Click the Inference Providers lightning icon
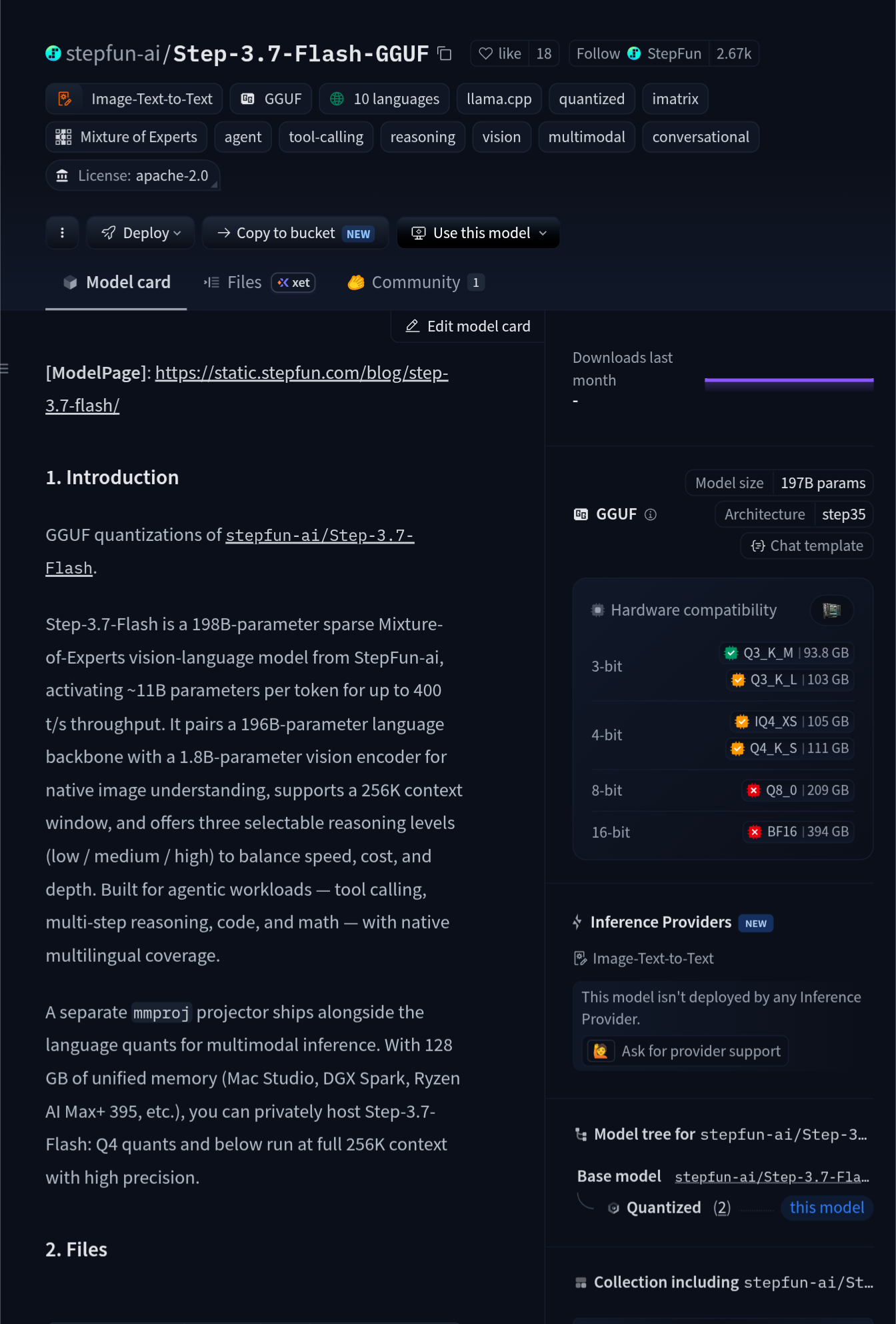 click(x=577, y=922)
